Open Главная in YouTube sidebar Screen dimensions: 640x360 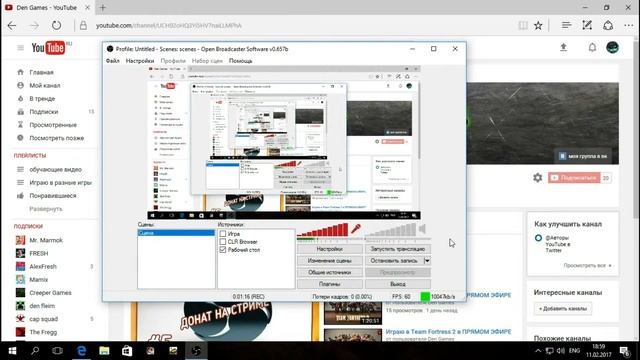coord(41,72)
